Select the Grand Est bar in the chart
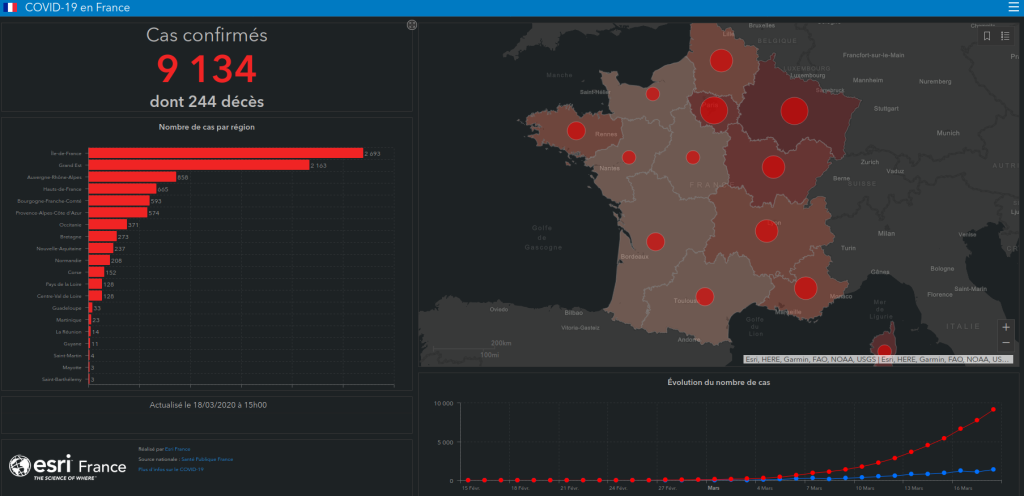 coord(198,165)
